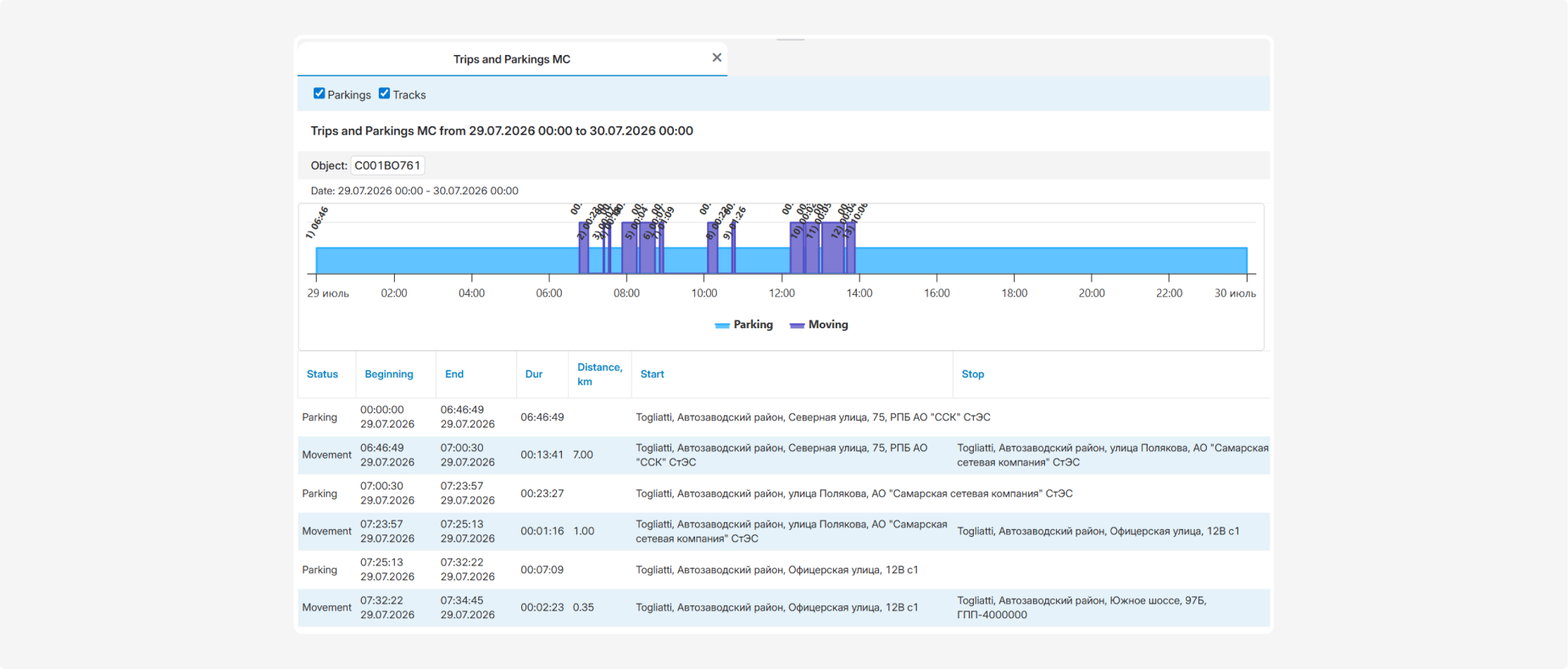Image resolution: width=1568 pixels, height=669 pixels.
Task: Select the Movement row with distance 0.35
Action: (x=784, y=608)
